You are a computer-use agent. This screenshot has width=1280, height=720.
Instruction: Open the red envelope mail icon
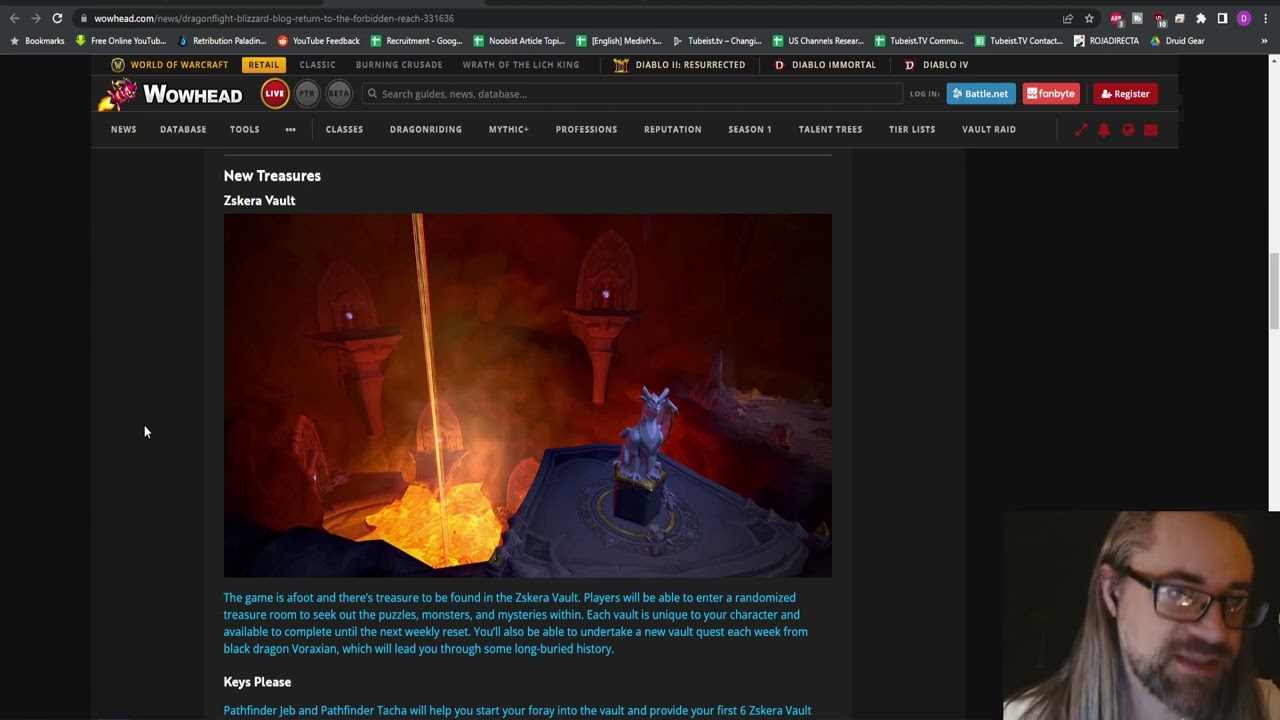1151,130
